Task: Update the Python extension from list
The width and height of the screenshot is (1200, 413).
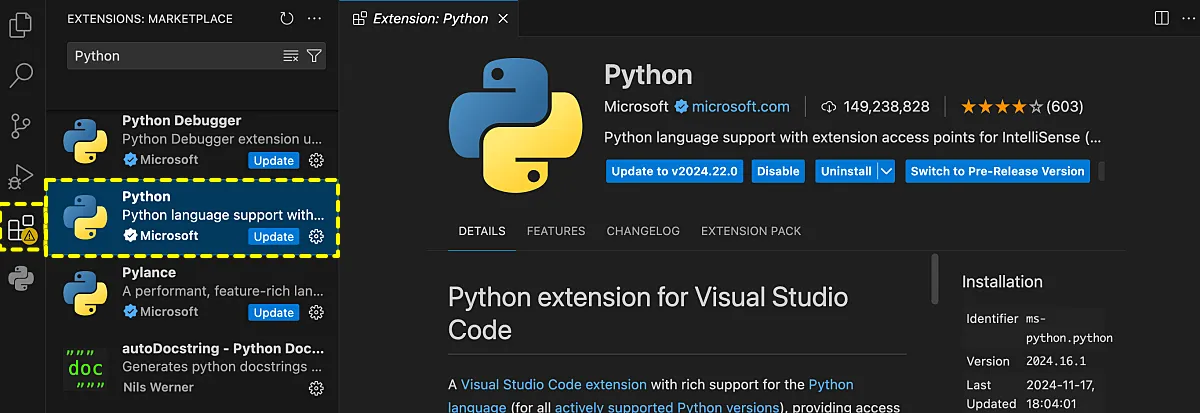Action: (x=273, y=236)
